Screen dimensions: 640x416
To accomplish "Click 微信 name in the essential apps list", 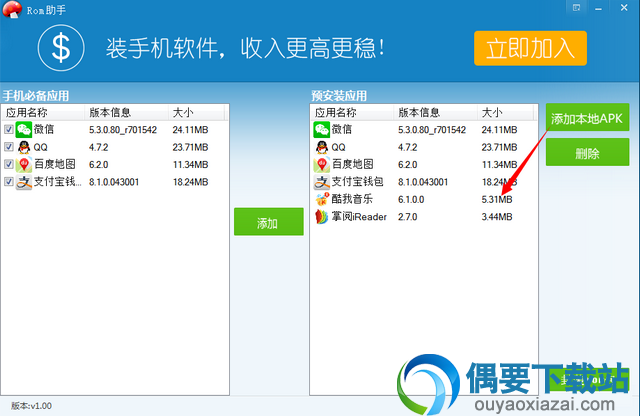I will (44, 129).
